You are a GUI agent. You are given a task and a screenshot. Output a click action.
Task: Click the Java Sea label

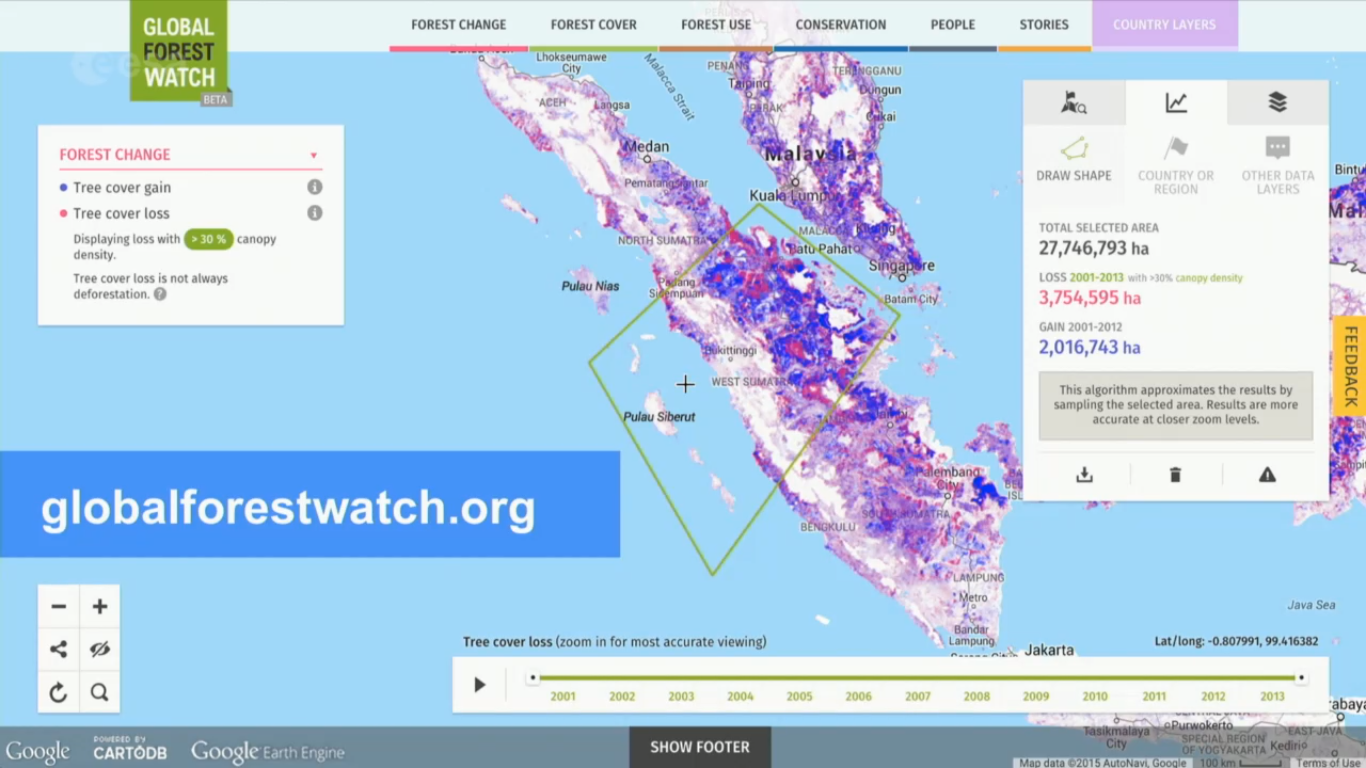coord(1311,605)
